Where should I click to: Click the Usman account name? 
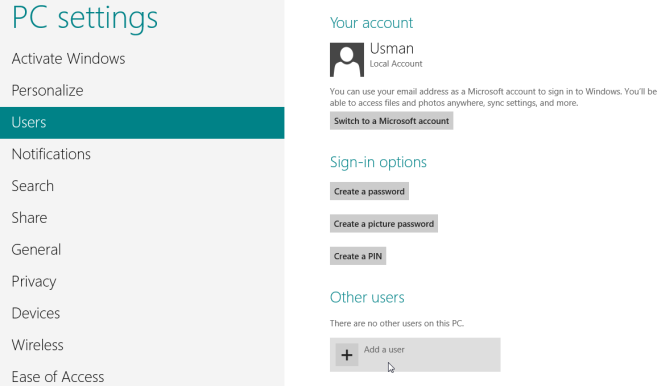pyautogui.click(x=391, y=48)
